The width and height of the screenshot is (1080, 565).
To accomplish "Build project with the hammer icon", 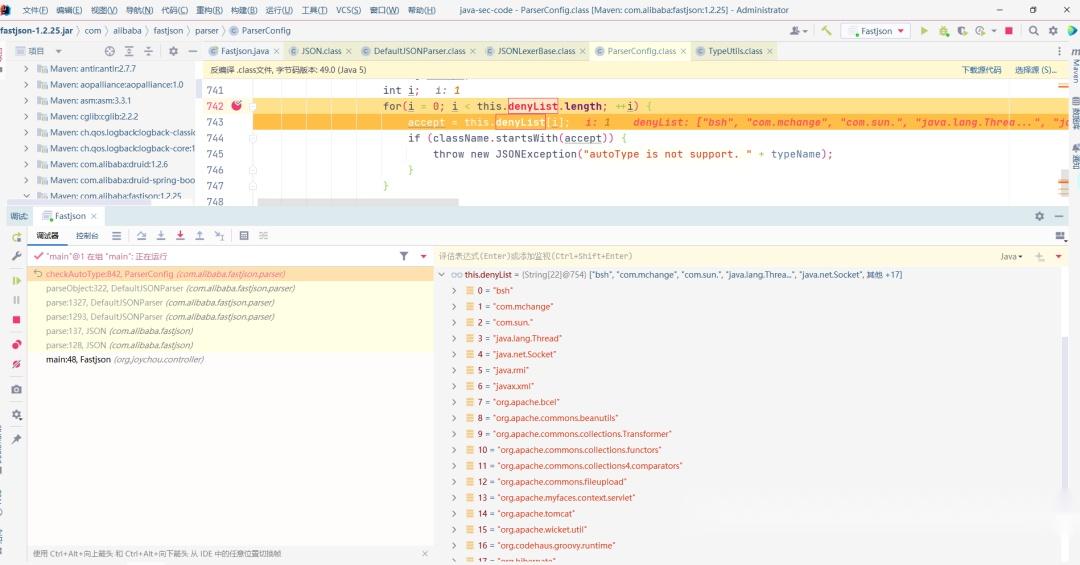I will tap(826, 31).
